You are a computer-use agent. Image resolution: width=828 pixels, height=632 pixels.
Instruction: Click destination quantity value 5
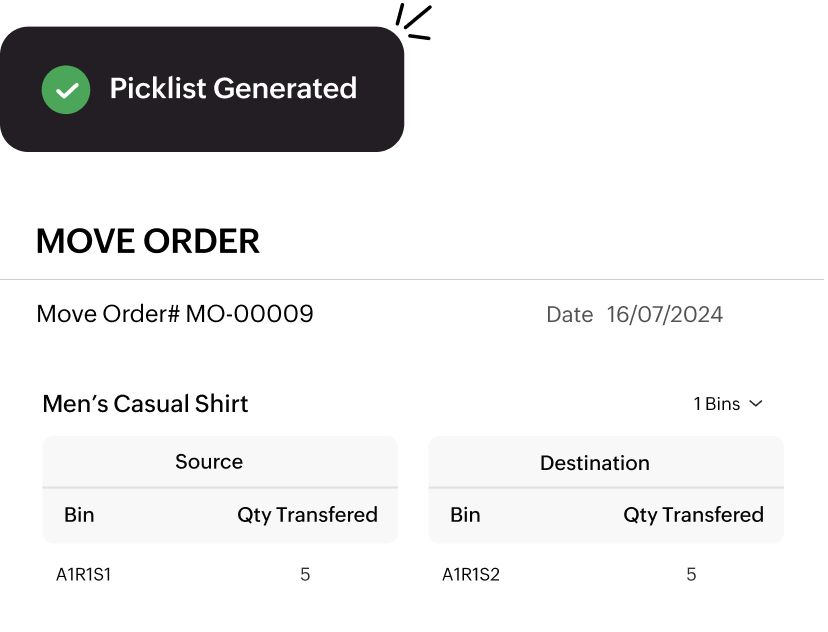[691, 575]
